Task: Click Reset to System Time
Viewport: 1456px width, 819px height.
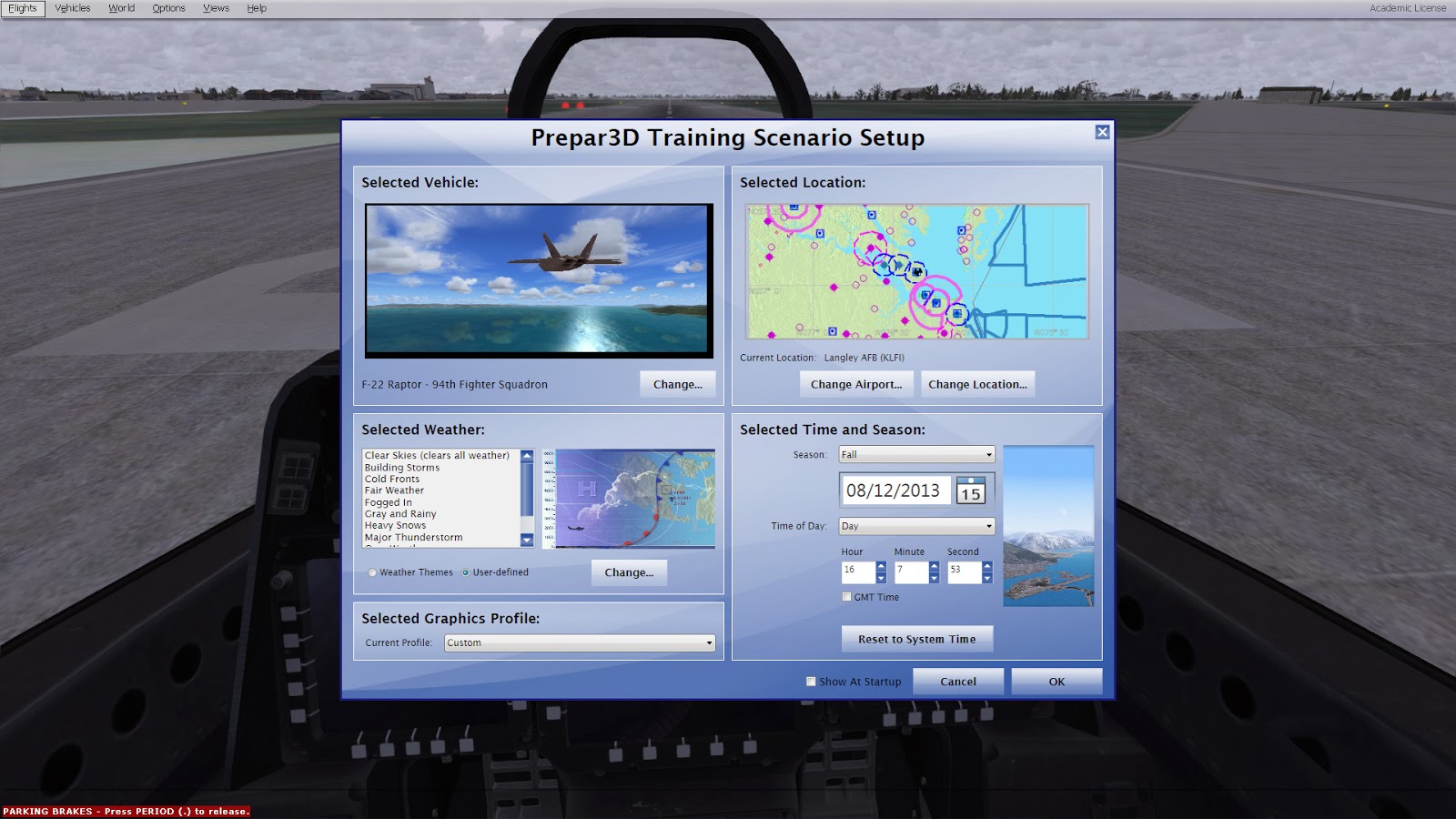Action: 916,638
